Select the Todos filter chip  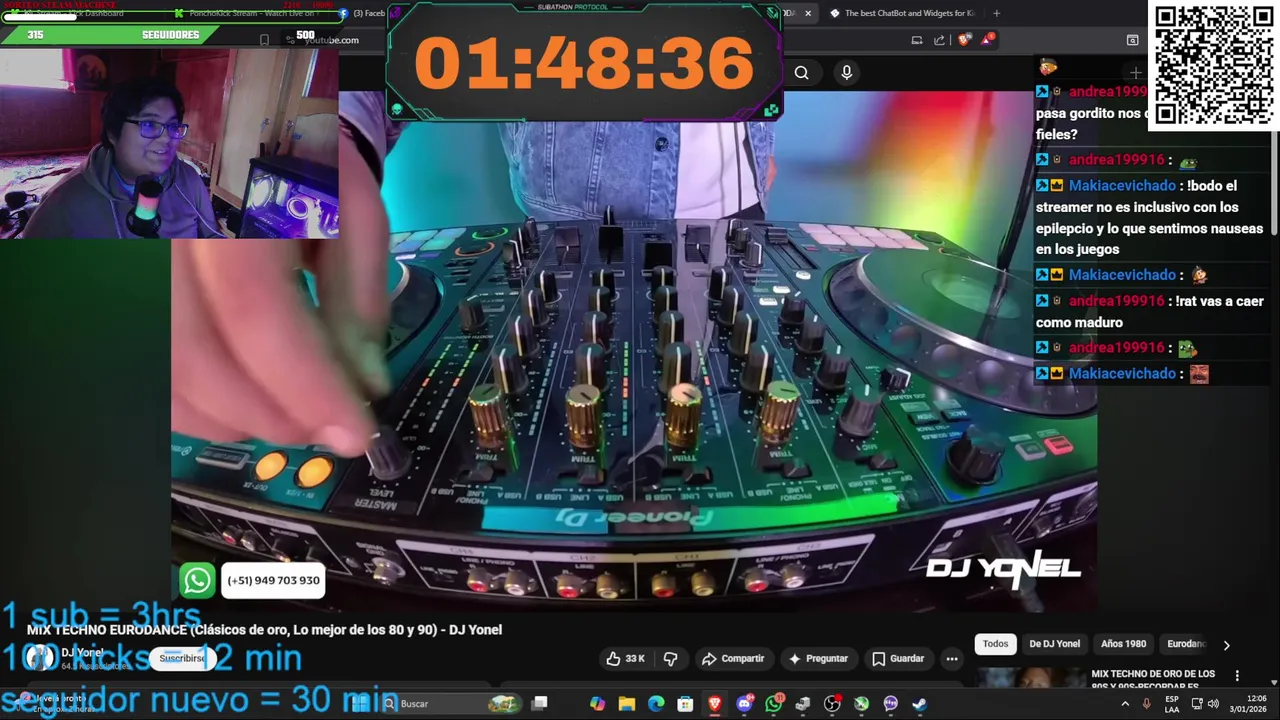point(995,644)
